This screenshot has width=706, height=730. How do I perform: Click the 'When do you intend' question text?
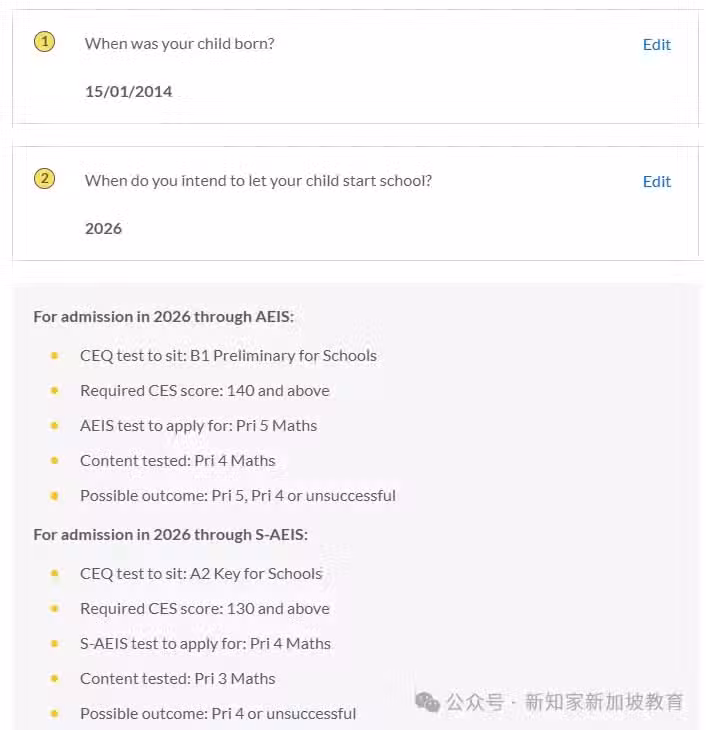(258, 181)
